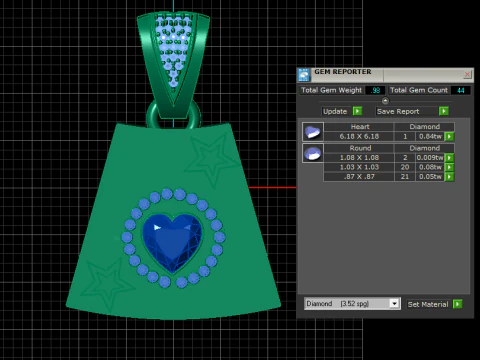
Task: Click the Heart shape header cell
Action: [359, 127]
